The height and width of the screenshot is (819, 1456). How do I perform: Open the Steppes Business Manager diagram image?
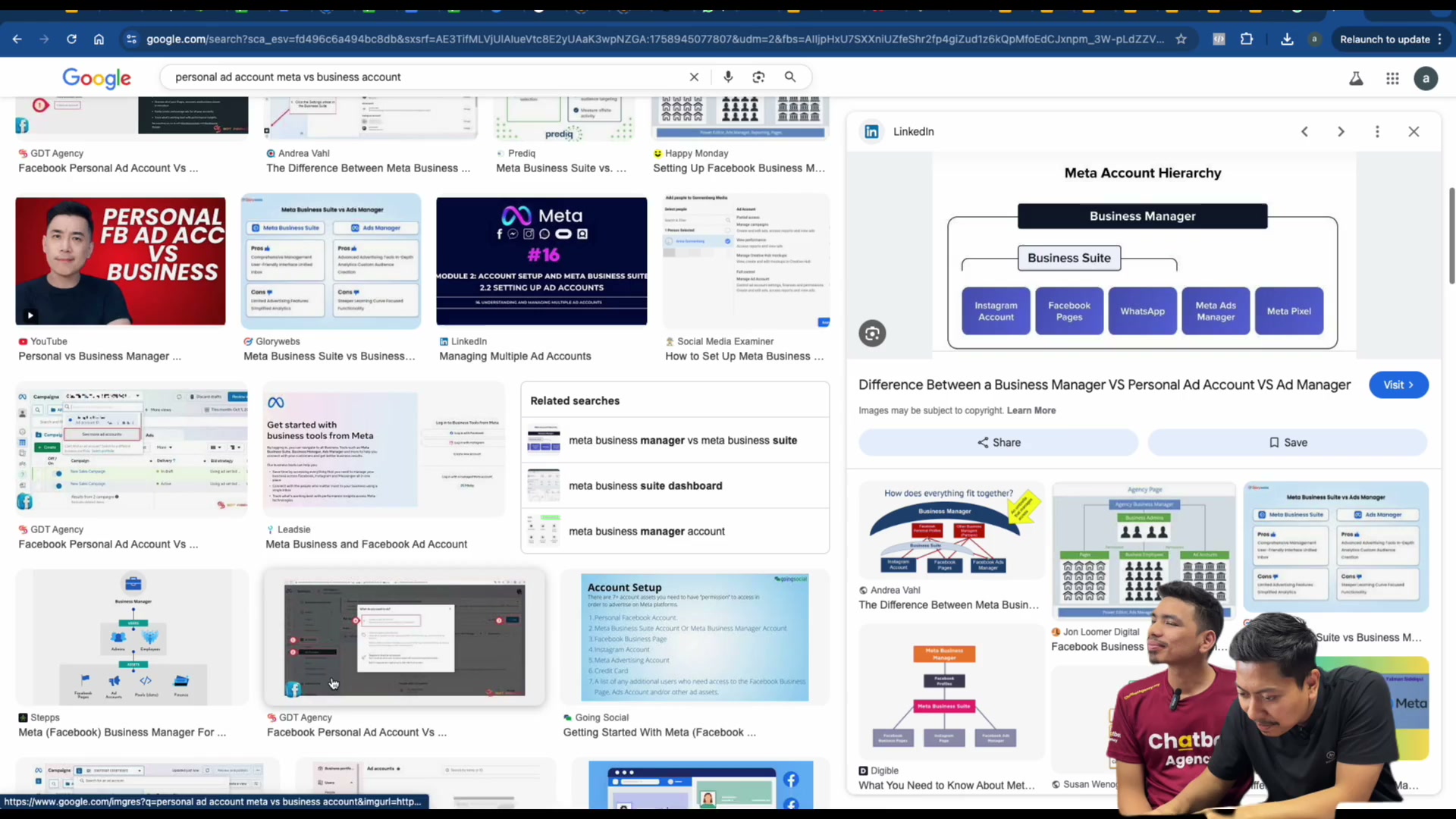132,637
